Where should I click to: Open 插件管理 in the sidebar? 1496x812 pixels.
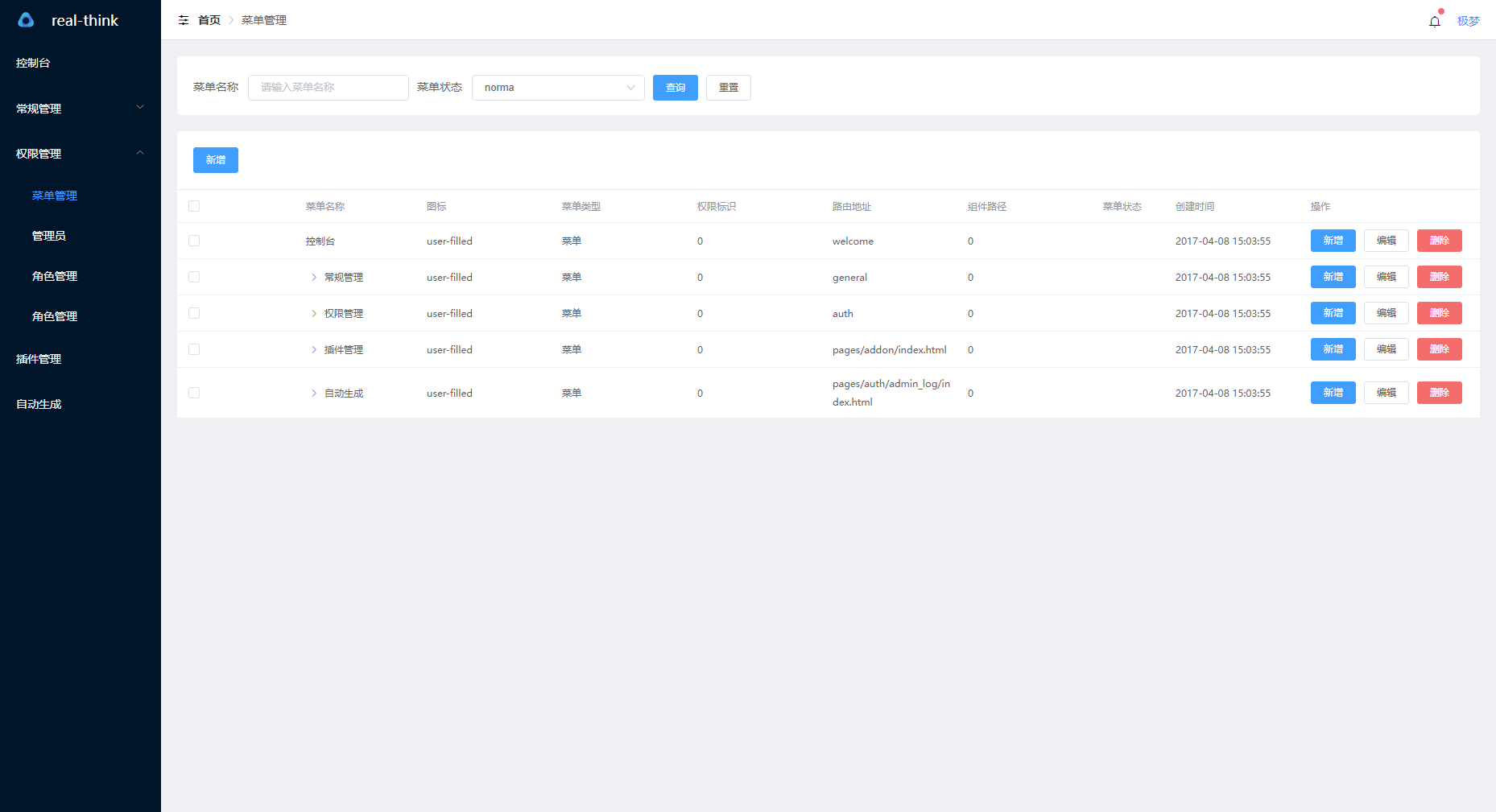(81, 359)
